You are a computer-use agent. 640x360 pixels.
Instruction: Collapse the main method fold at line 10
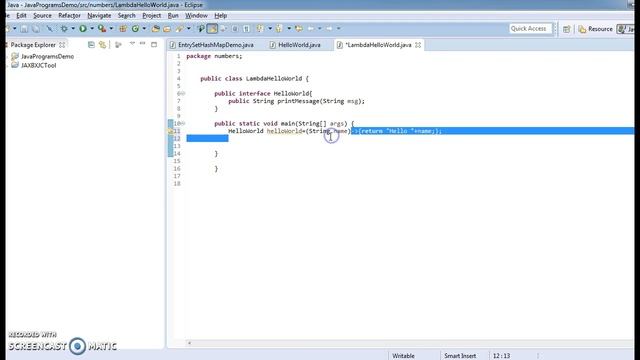pos(183,123)
